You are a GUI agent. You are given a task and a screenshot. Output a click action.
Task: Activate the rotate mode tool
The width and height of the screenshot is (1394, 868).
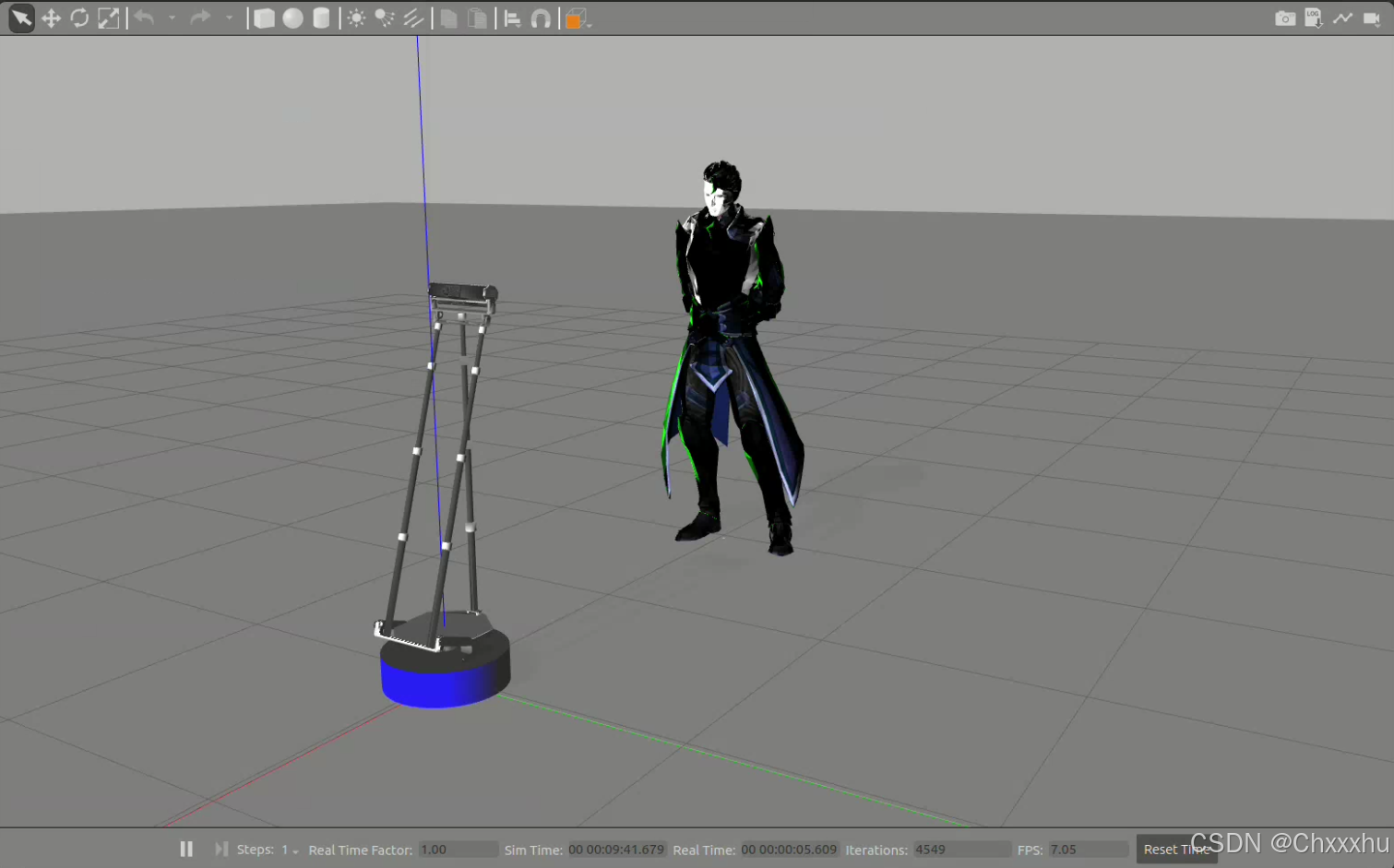79,18
